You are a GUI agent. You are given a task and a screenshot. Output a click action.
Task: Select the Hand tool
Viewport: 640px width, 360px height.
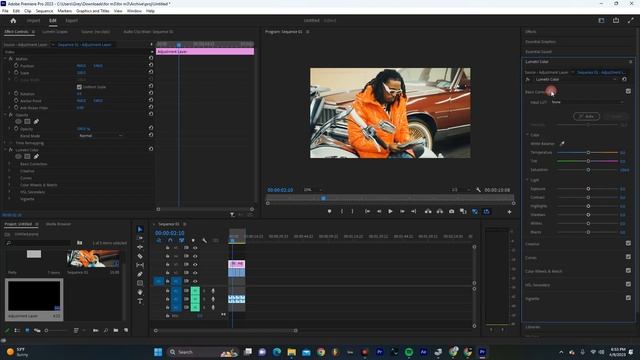point(140,292)
